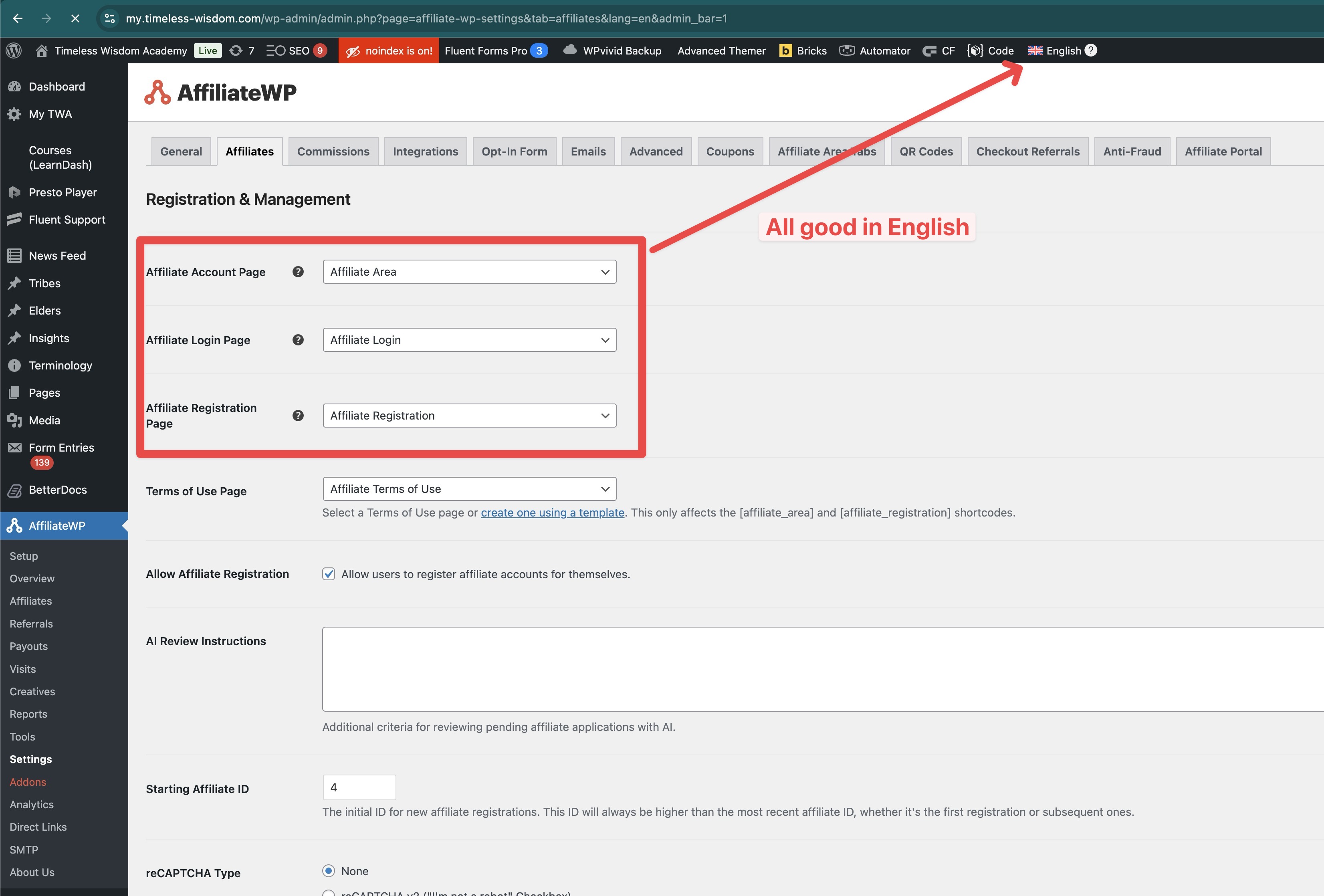Show help tooltip for Affiliate Login Page

click(298, 340)
